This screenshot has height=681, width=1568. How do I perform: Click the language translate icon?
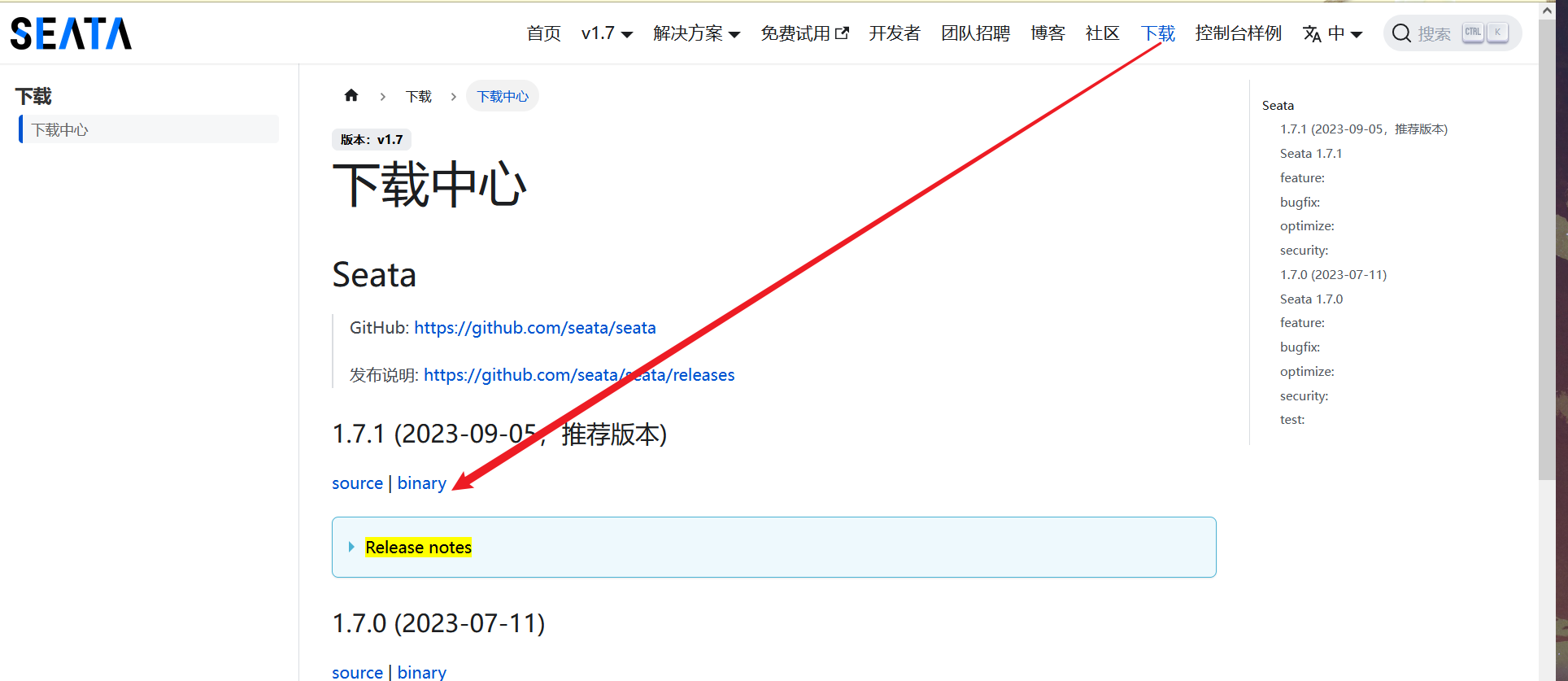1312,33
